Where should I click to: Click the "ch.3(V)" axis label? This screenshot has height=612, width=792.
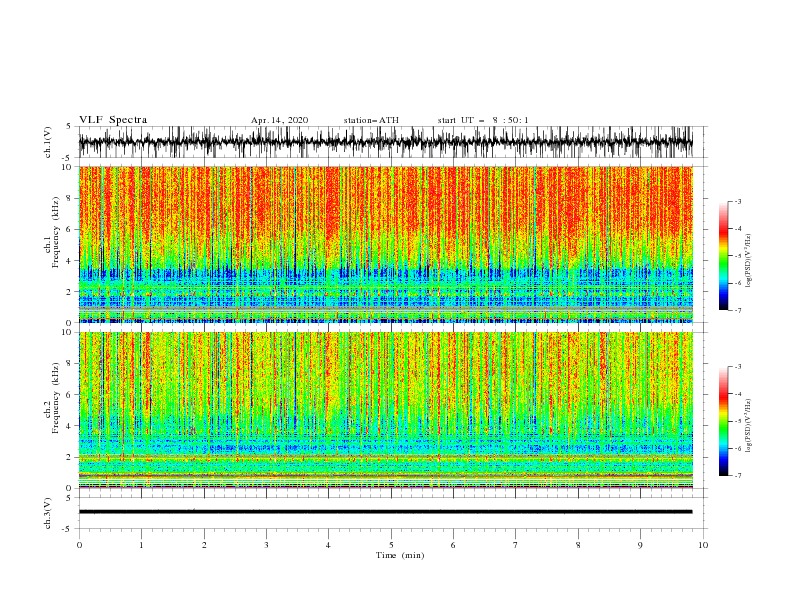[x=48, y=513]
